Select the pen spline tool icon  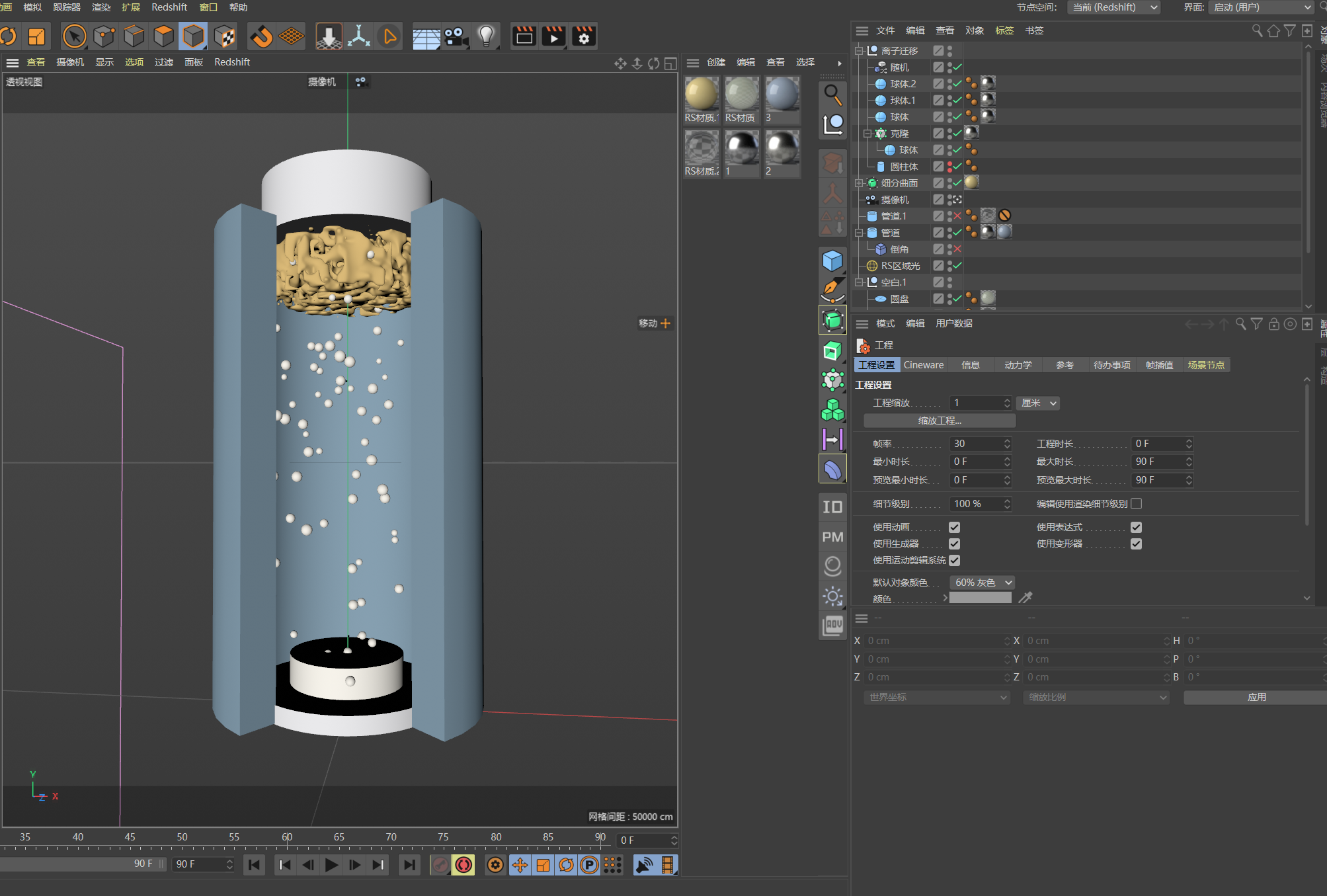click(x=832, y=290)
